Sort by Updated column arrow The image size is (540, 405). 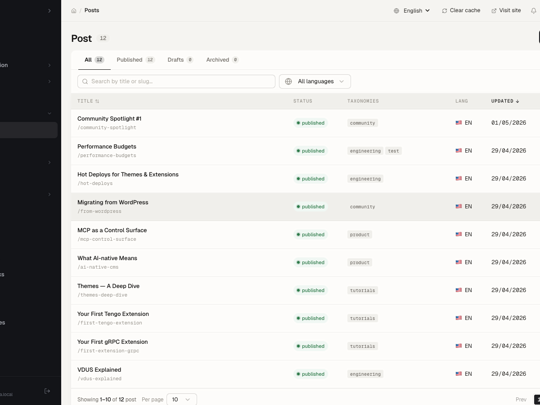[x=517, y=101]
